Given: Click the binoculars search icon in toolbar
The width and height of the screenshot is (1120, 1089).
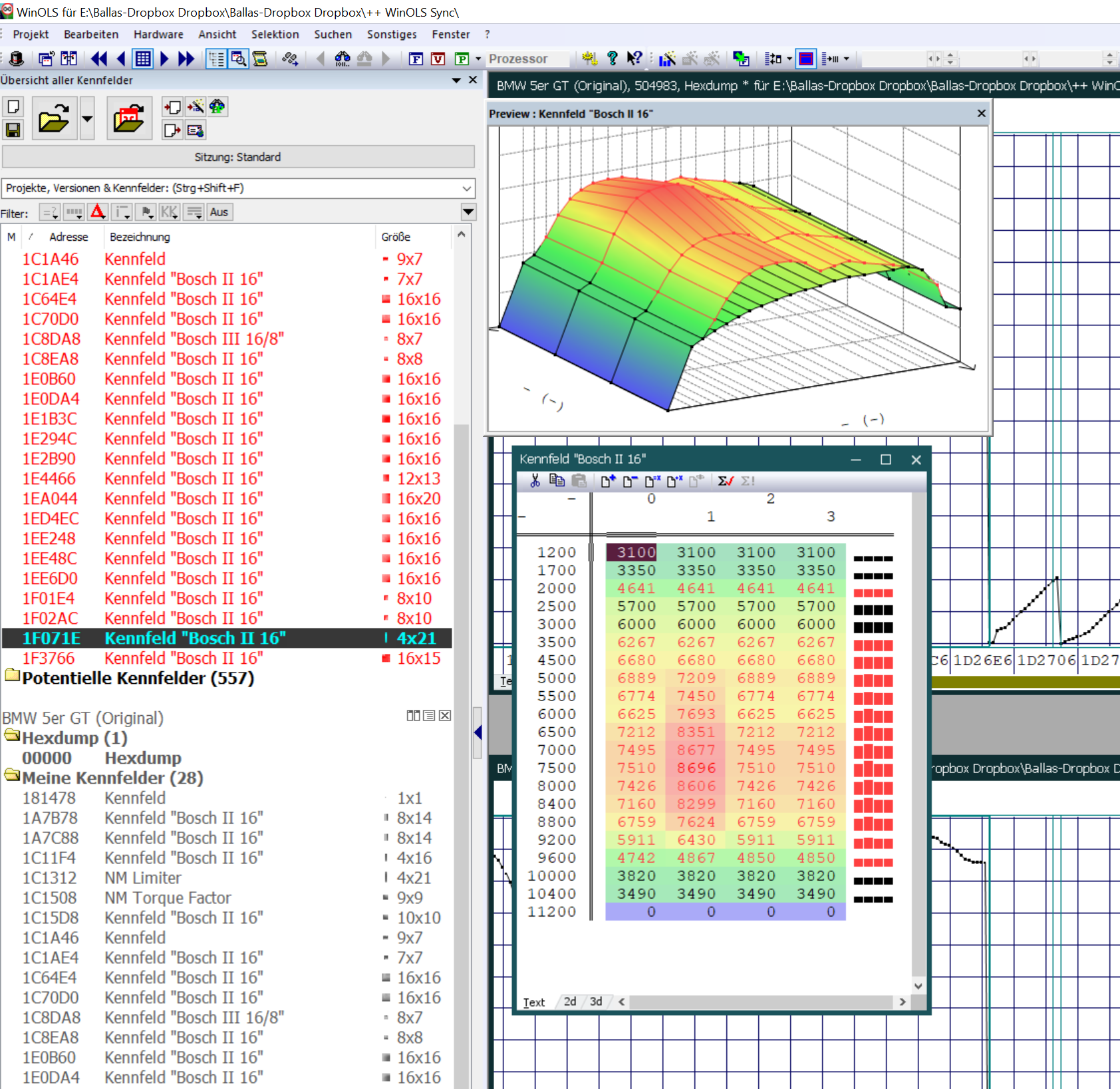Looking at the screenshot, I should 342,59.
